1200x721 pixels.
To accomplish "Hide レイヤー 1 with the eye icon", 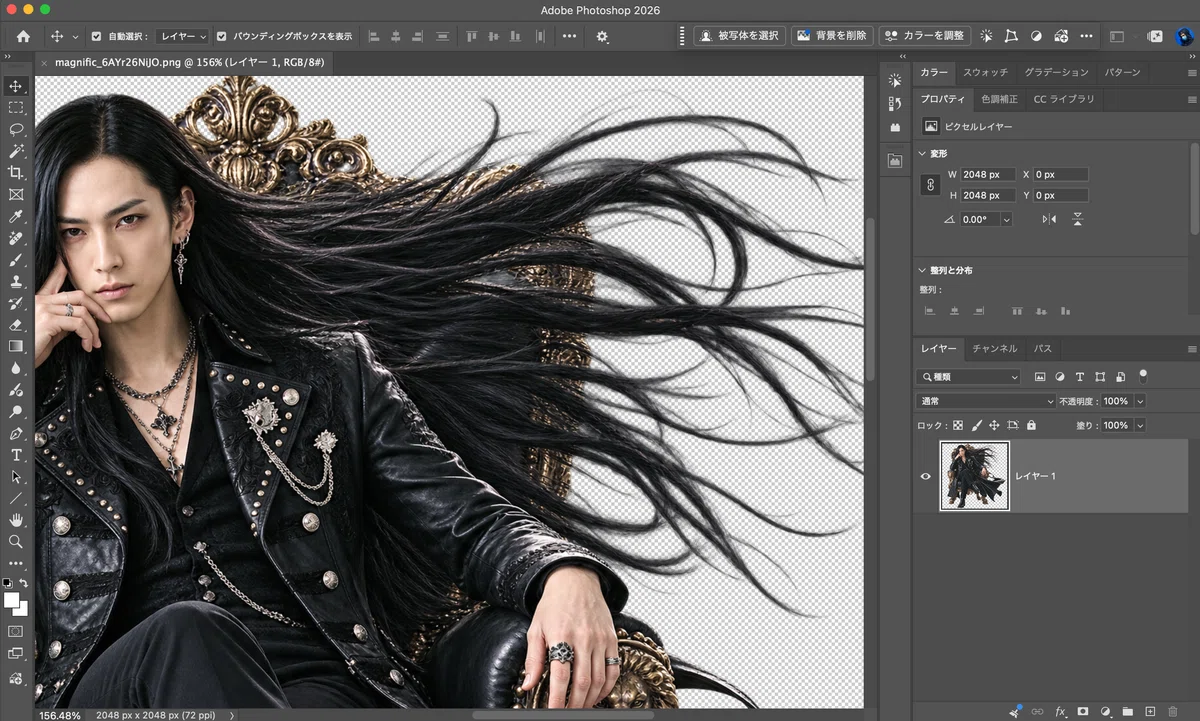I will pos(925,476).
